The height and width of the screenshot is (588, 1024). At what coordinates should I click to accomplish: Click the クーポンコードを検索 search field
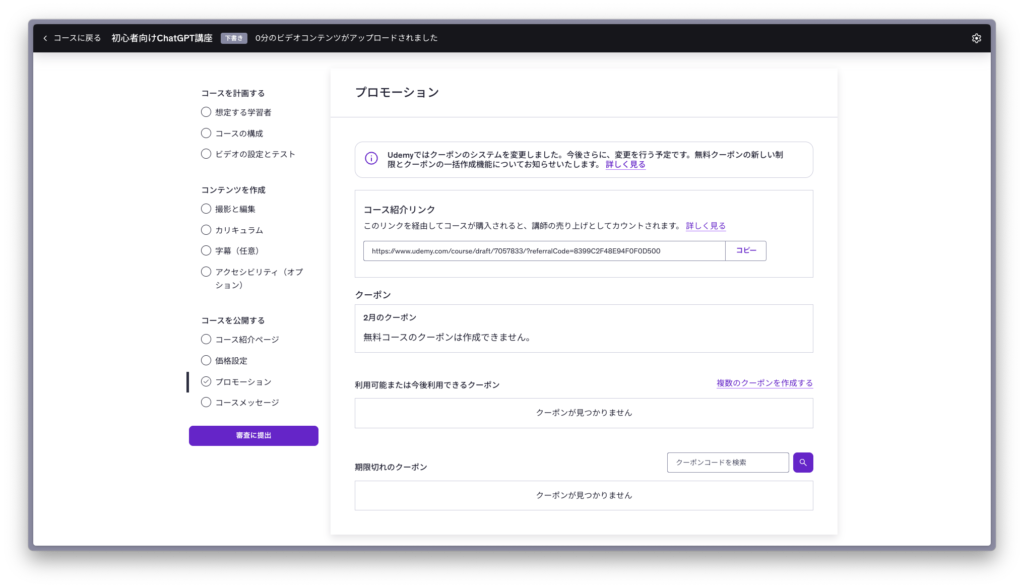coord(727,462)
